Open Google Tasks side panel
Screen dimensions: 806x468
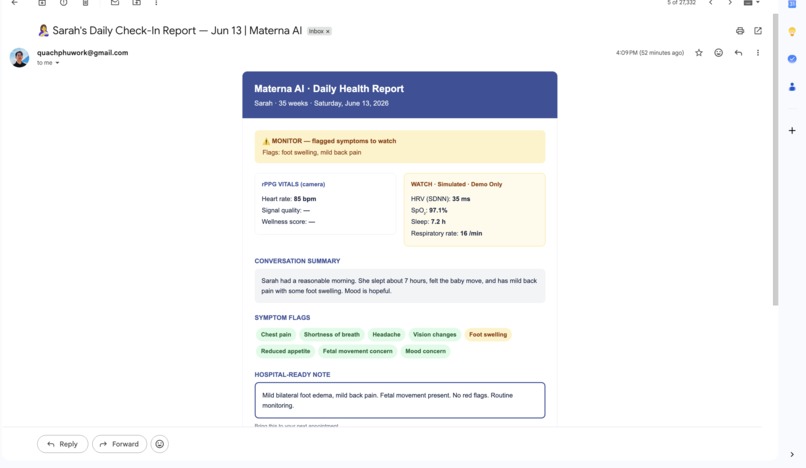coord(792,59)
